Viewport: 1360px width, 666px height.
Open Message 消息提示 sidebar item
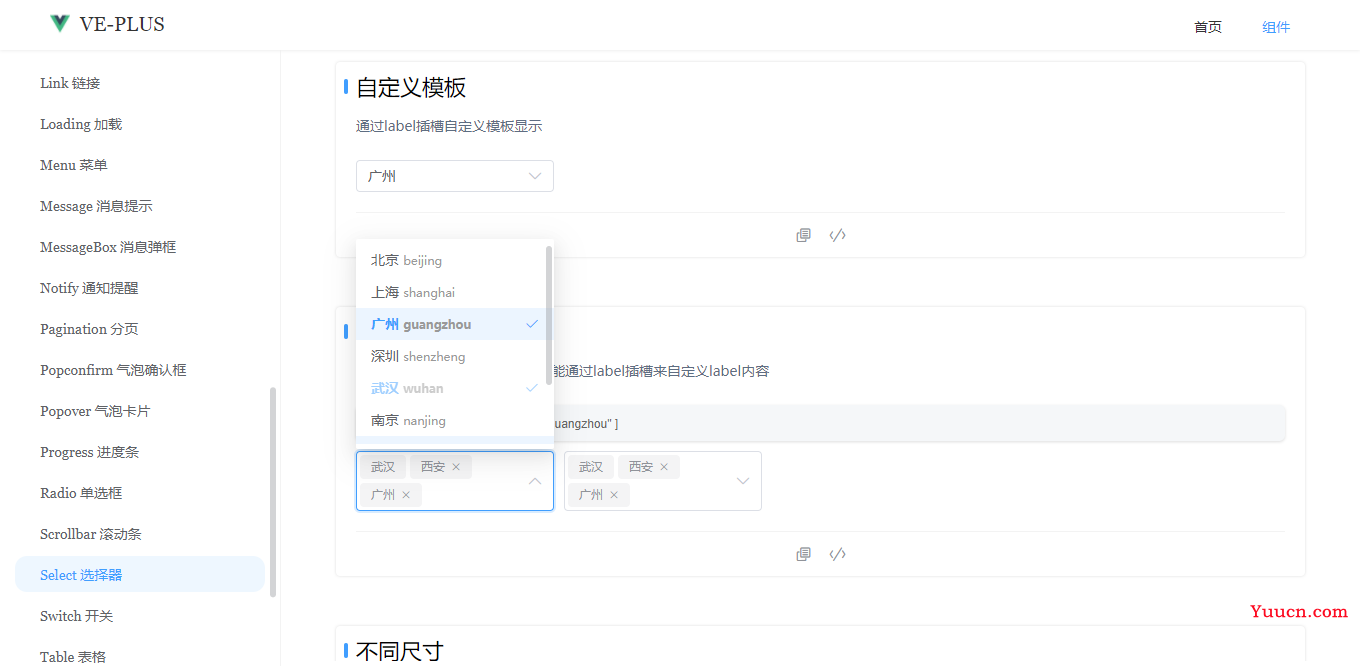point(140,206)
